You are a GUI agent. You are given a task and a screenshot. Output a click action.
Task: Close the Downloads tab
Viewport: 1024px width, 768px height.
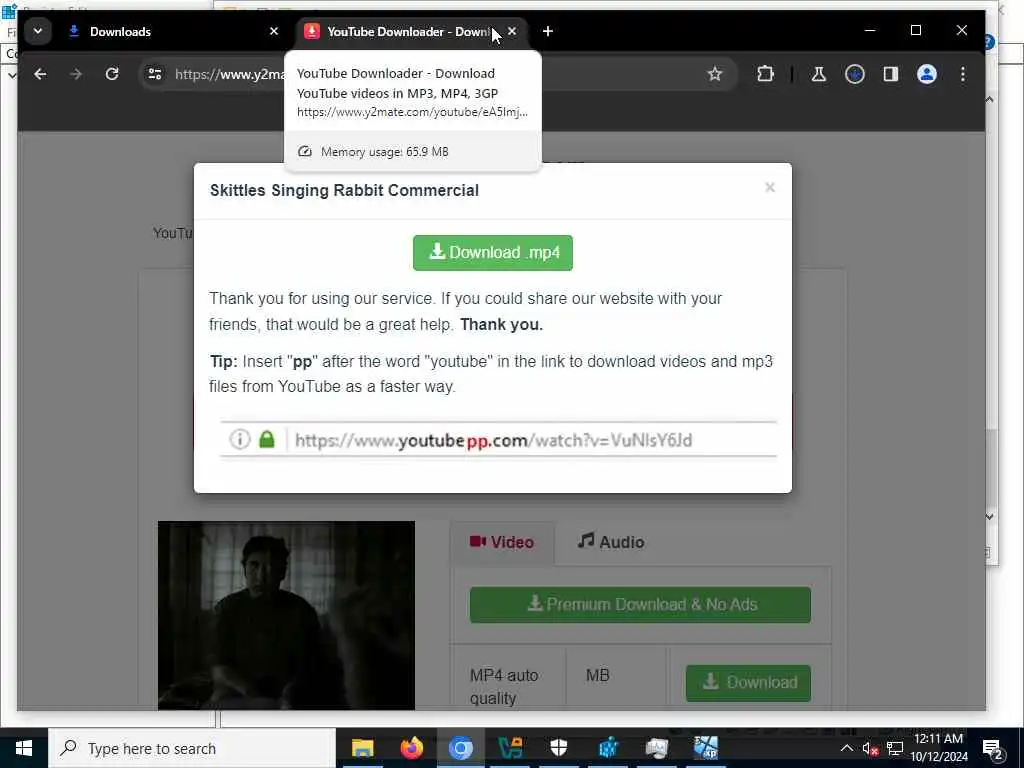click(x=274, y=31)
